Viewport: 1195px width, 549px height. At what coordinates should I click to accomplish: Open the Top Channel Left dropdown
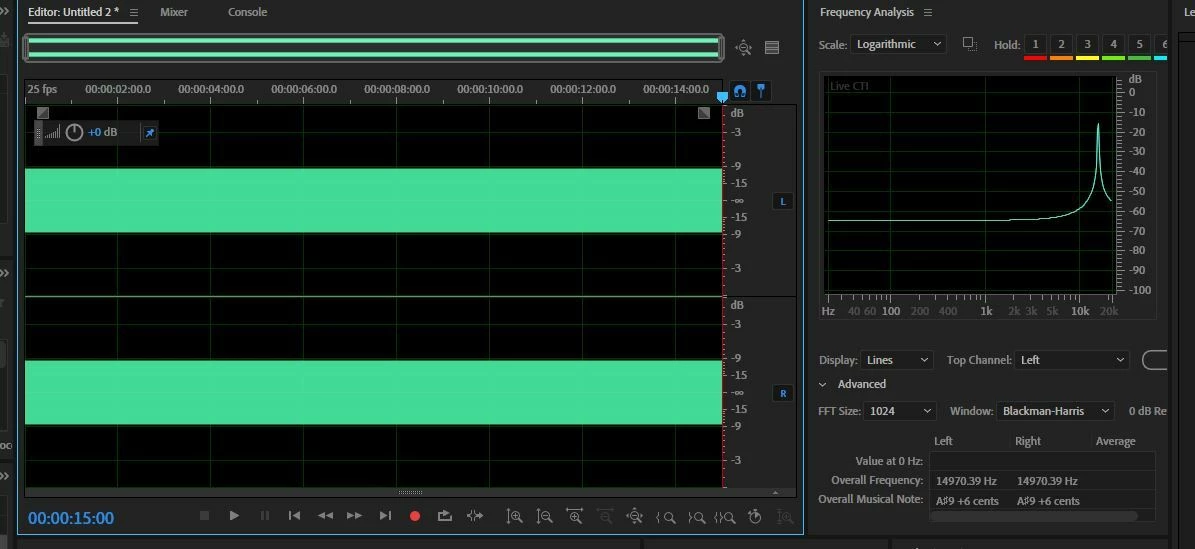point(1072,360)
